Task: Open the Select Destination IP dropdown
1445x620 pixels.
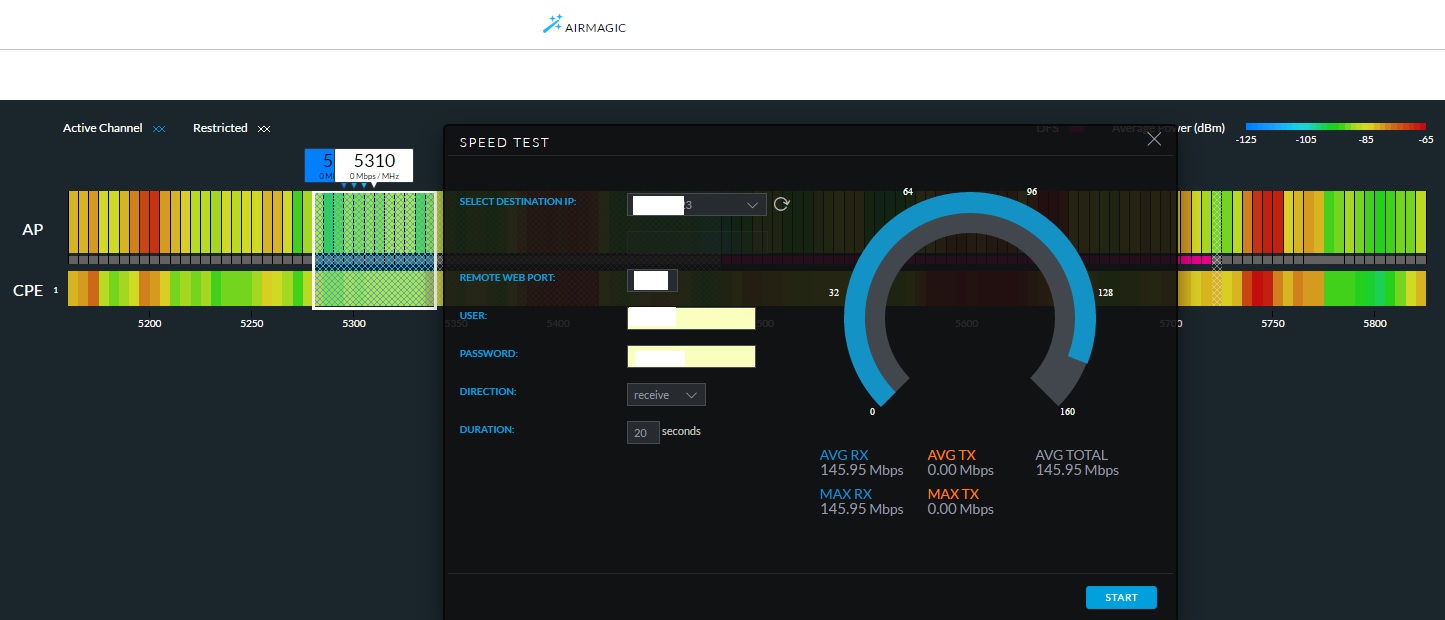Action: pyautogui.click(x=697, y=205)
